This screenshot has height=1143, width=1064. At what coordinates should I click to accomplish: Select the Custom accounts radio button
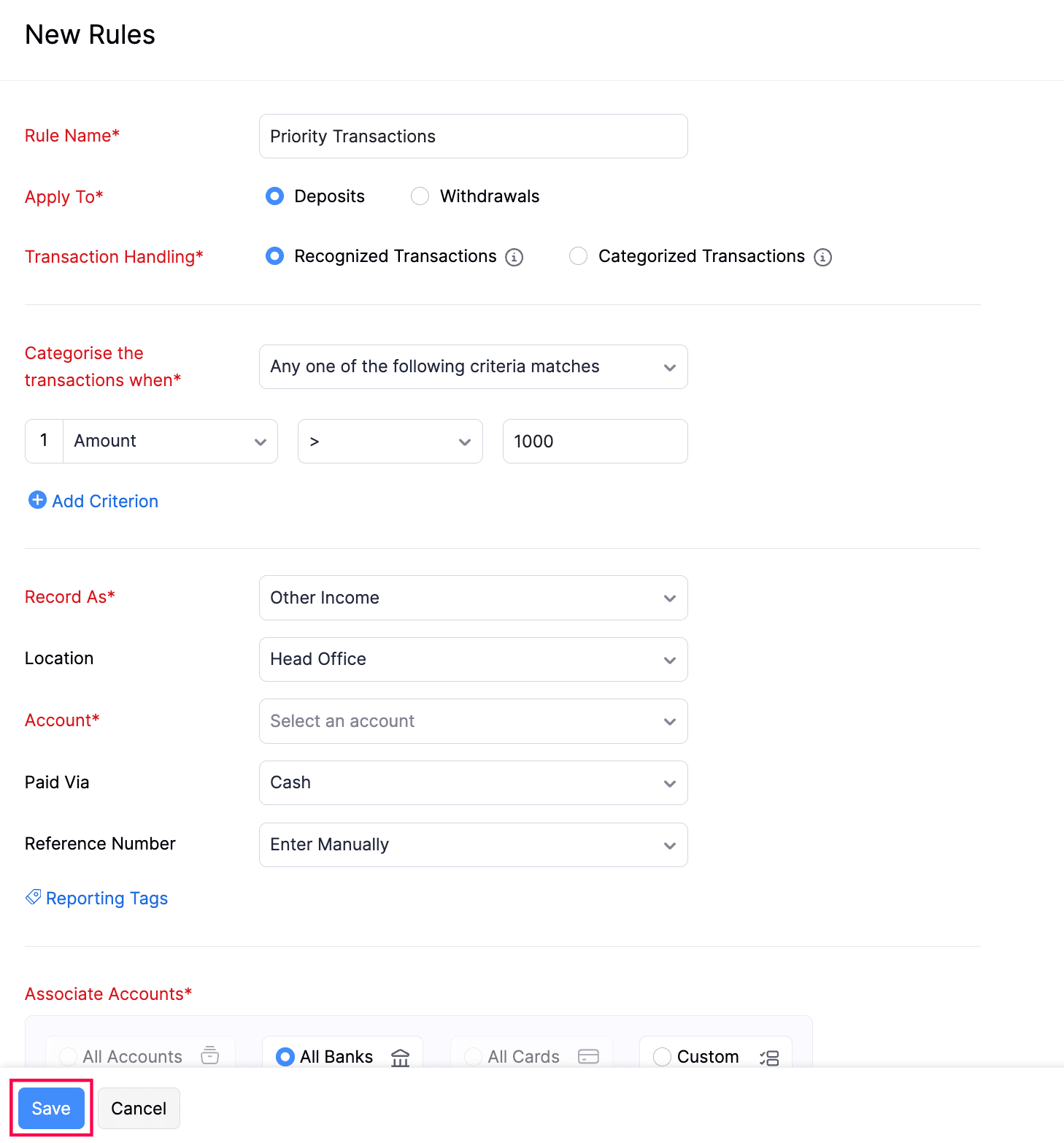[x=662, y=1057]
